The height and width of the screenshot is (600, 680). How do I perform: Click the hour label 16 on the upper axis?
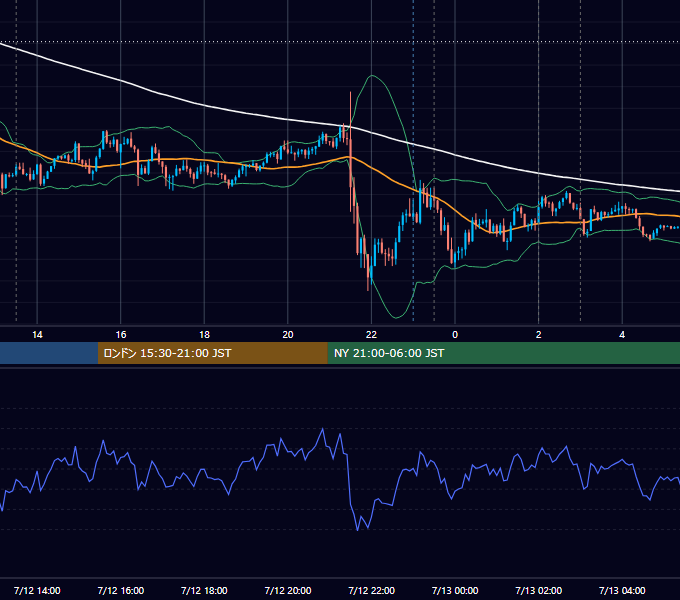point(121,335)
